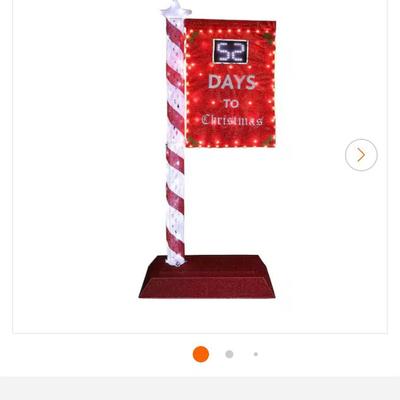The image size is (400, 400).
Task: Click the holly decoration at flag top-left corner
Action: point(193,37)
